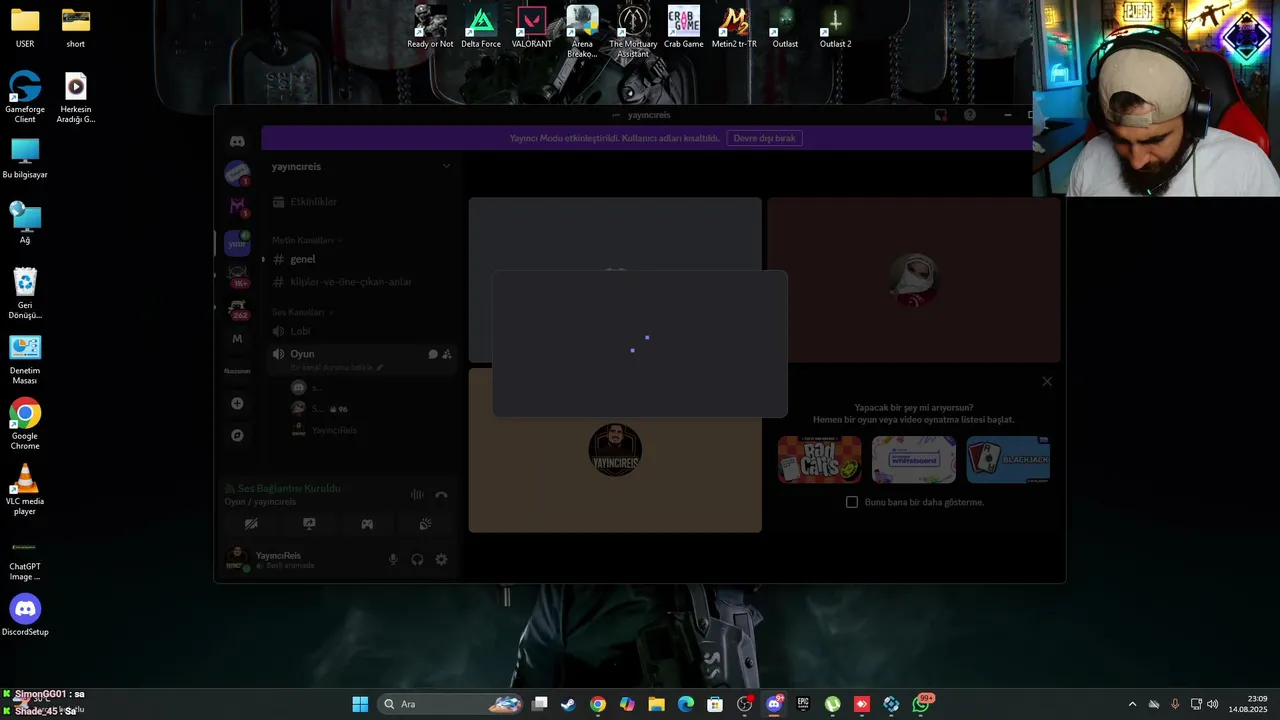Open VLC media player desktop icon
The image size is (1280, 720).
coord(25,490)
